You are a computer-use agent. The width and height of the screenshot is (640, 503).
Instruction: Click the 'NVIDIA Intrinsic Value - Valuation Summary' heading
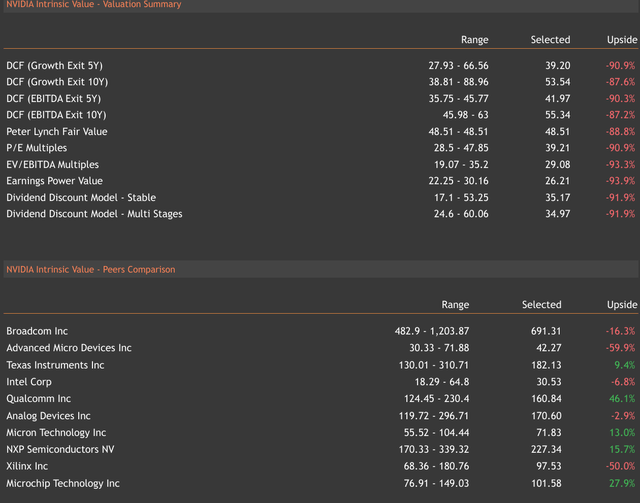[x=93, y=4]
